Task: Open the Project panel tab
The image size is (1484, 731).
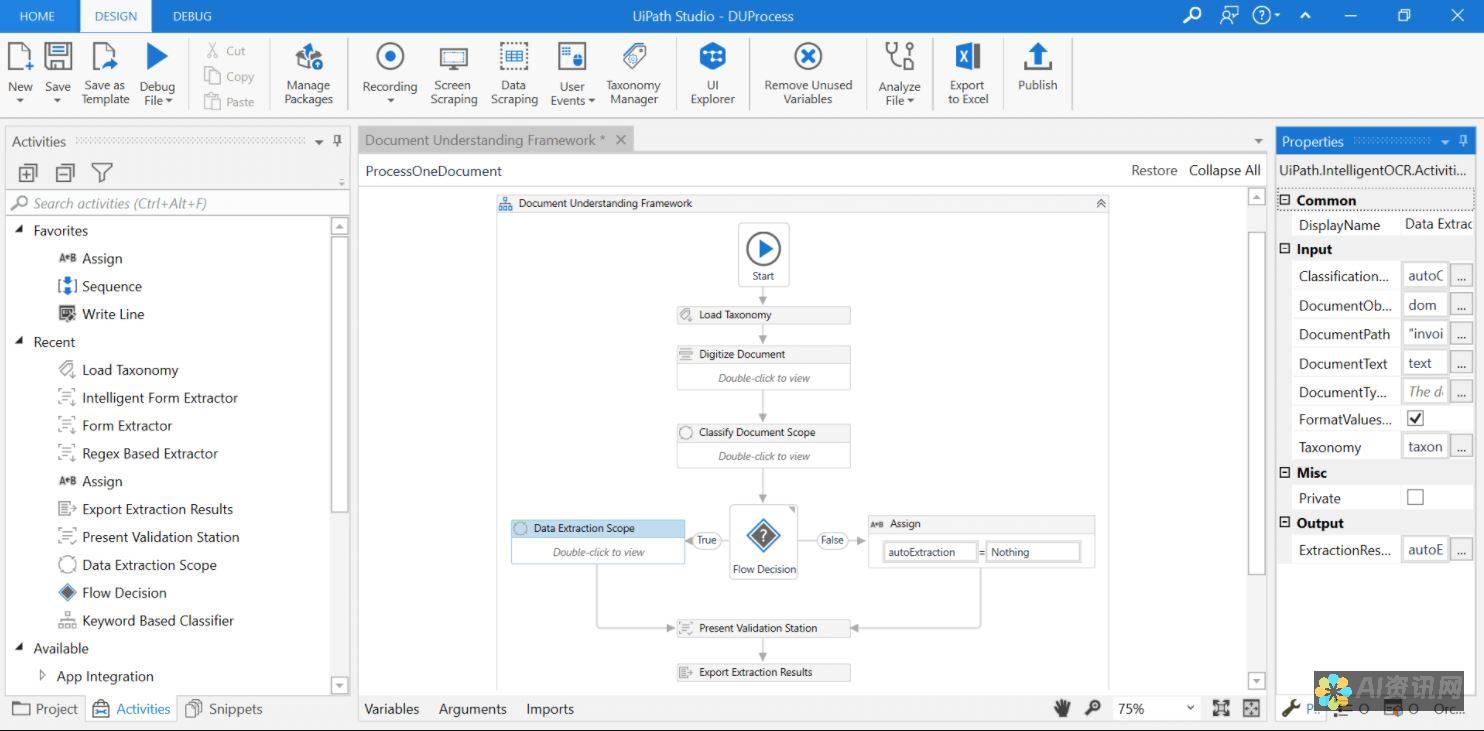Action: click(45, 708)
